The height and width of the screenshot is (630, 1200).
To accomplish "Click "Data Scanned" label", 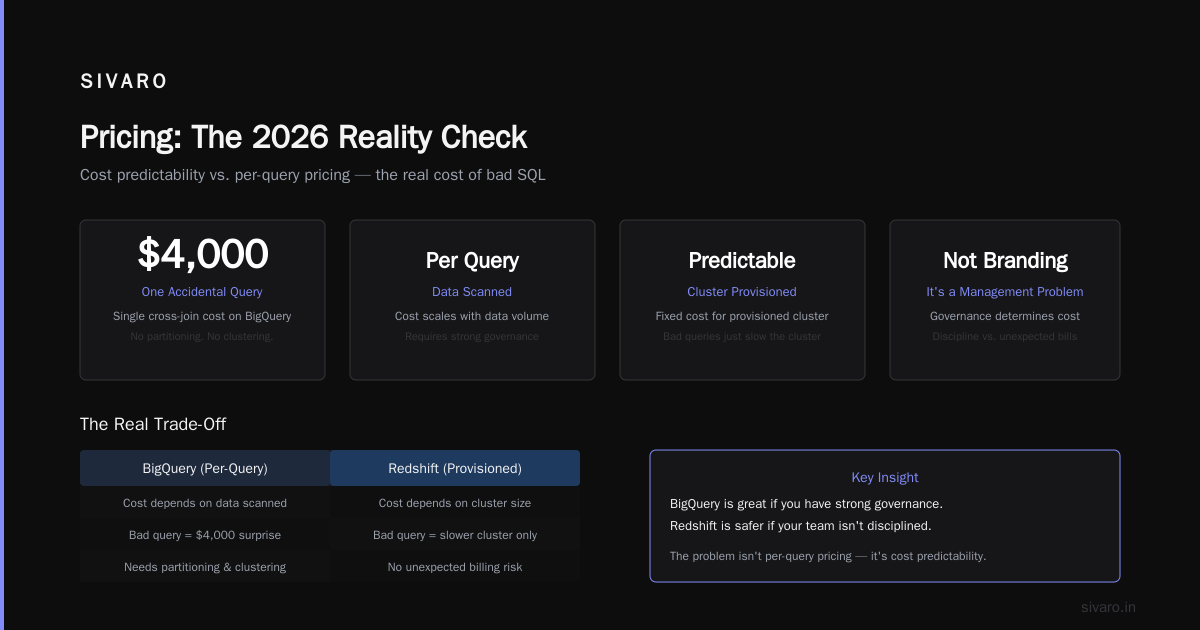I will [x=472, y=292].
